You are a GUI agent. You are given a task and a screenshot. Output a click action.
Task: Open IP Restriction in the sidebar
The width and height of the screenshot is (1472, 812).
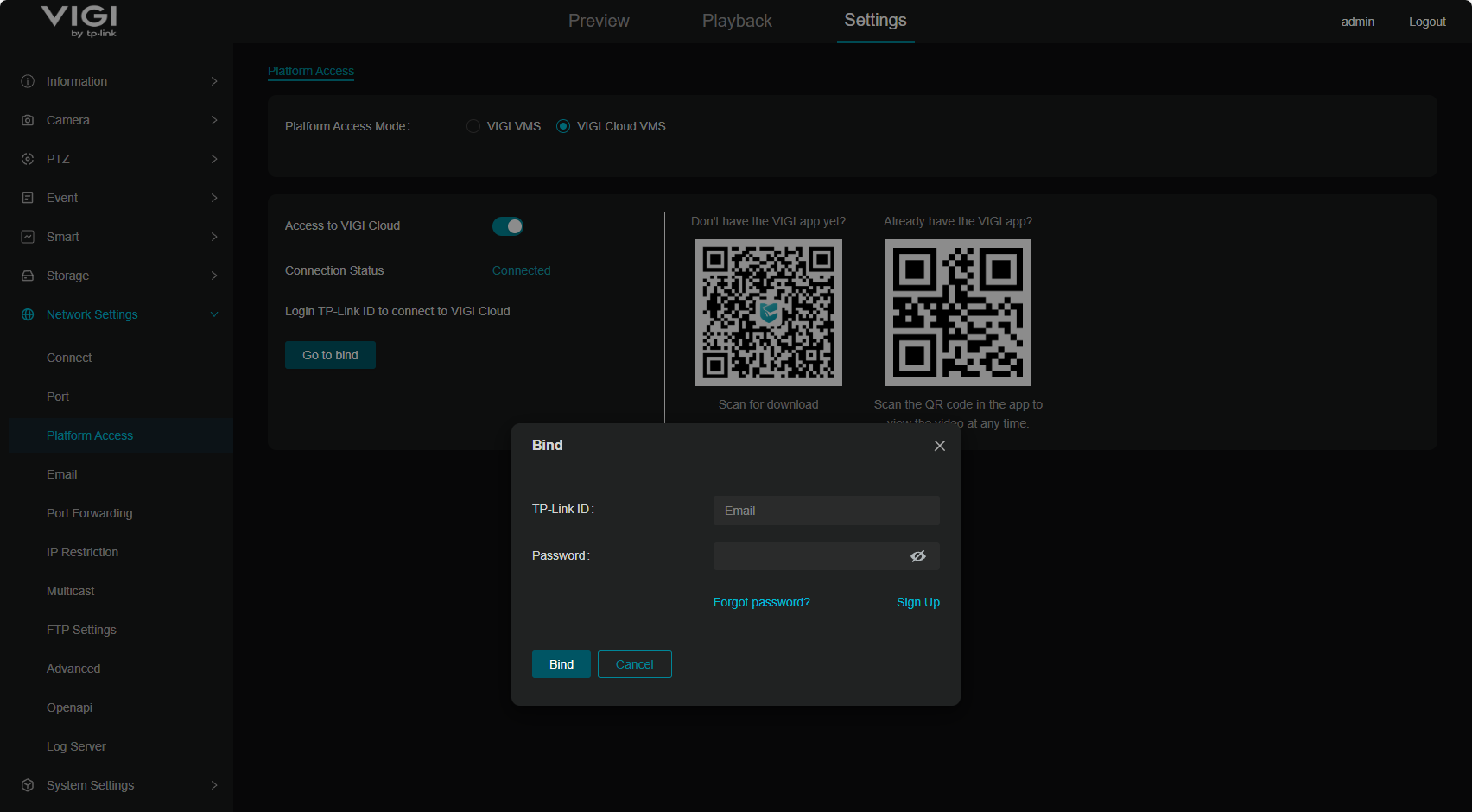pyautogui.click(x=83, y=552)
